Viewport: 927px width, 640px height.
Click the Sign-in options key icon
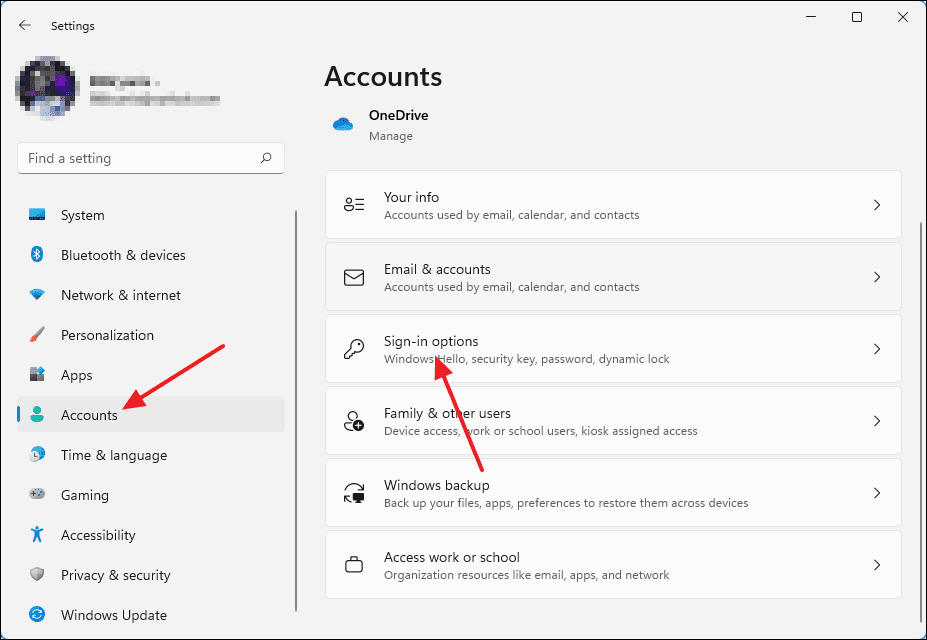point(354,349)
